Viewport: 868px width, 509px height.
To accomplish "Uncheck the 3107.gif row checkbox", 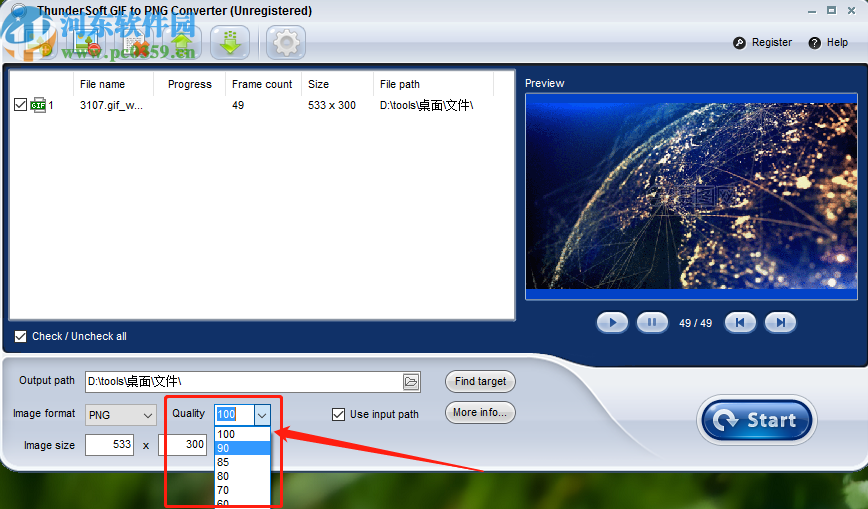I will (x=20, y=105).
